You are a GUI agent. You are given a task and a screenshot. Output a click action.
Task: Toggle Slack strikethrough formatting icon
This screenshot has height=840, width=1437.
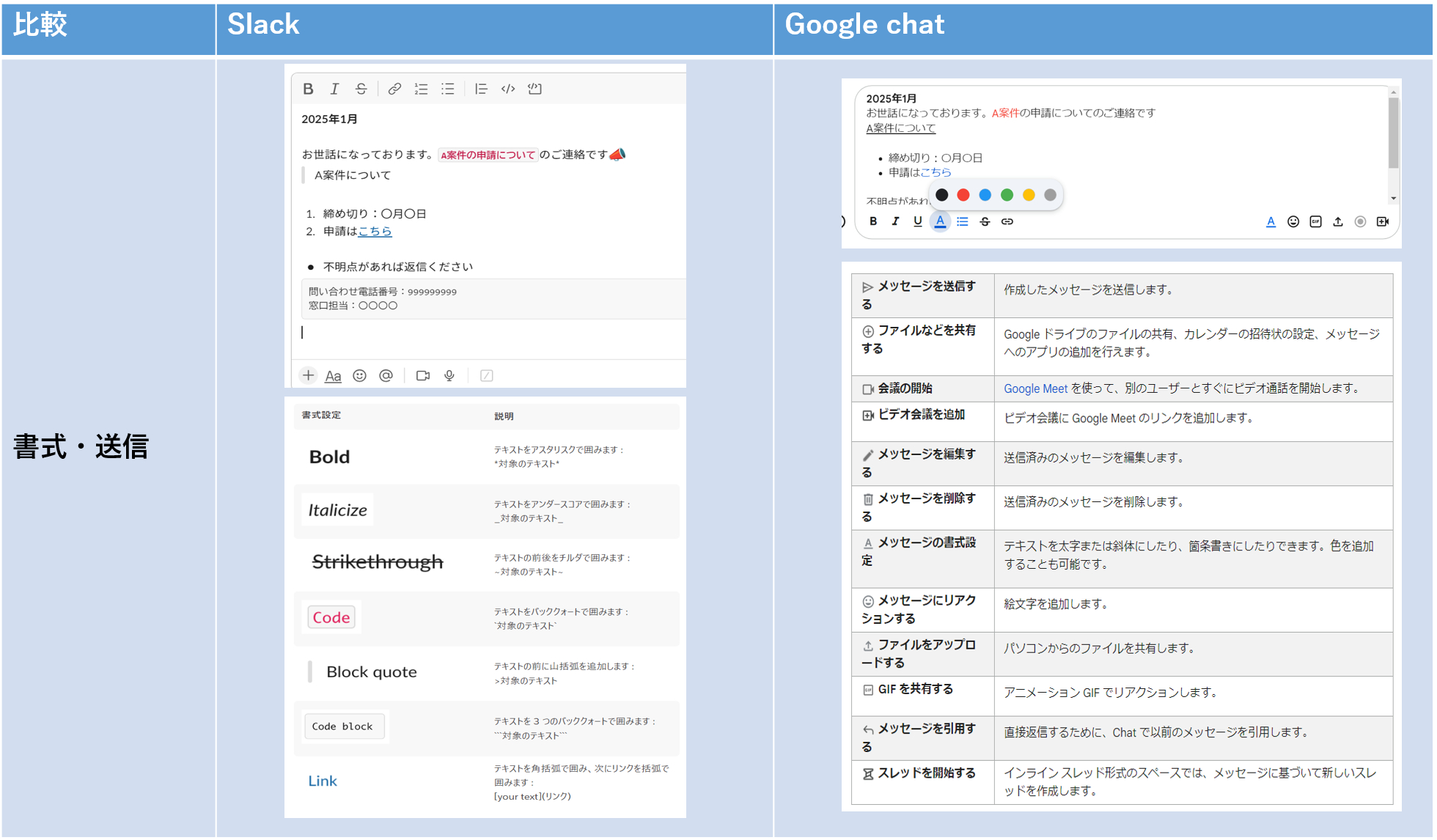click(x=361, y=89)
